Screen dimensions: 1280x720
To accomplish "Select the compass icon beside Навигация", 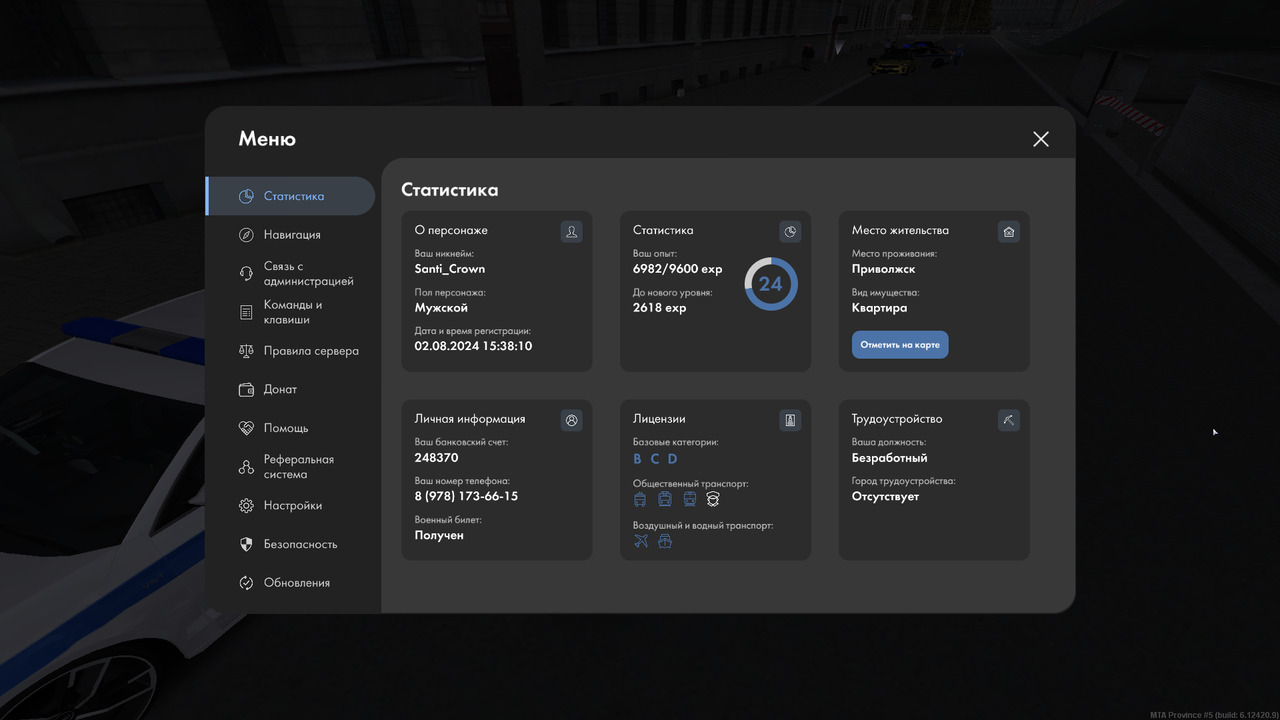I will click(245, 234).
